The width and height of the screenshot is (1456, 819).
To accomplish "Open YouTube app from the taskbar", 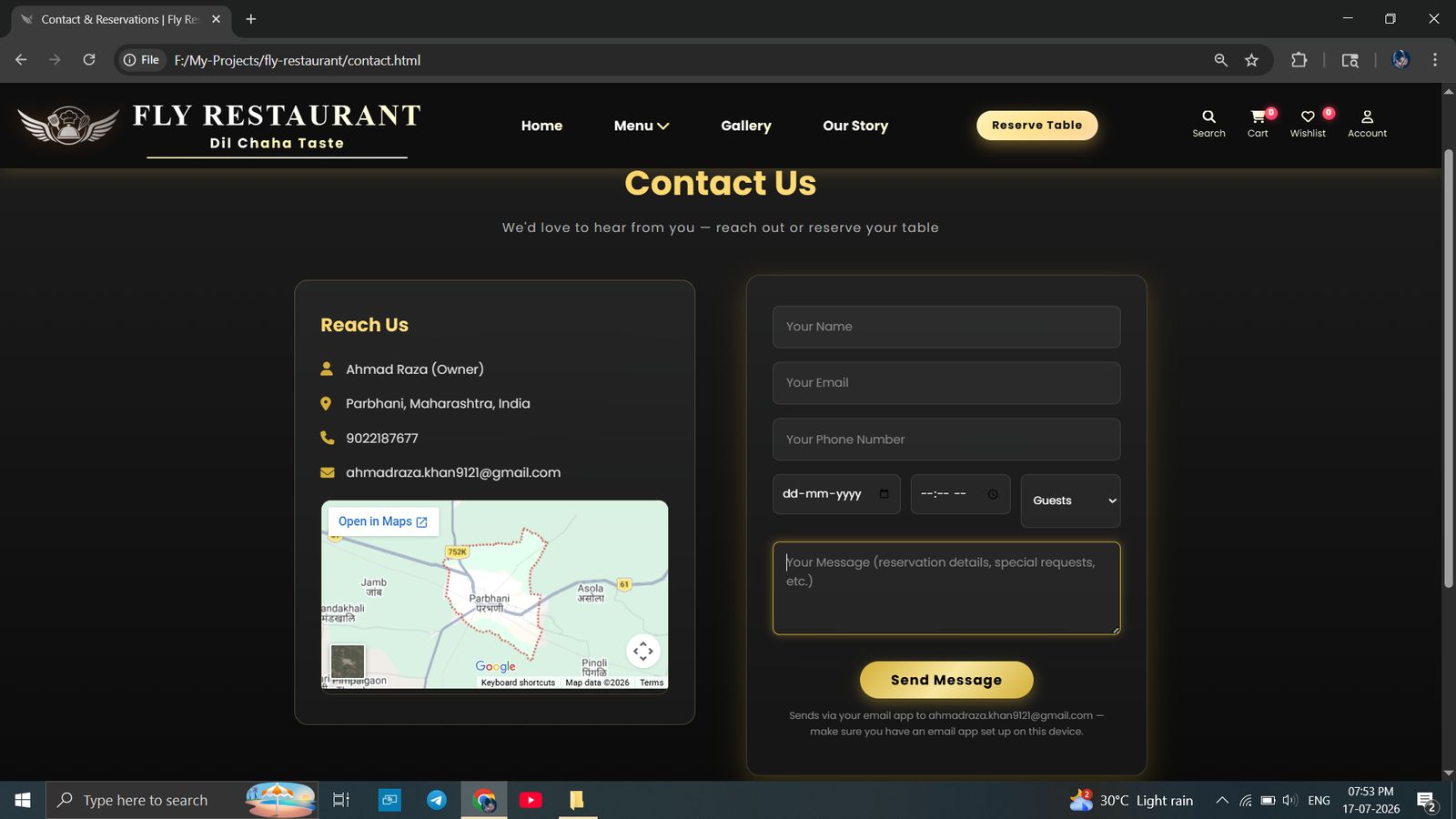I will 531,800.
